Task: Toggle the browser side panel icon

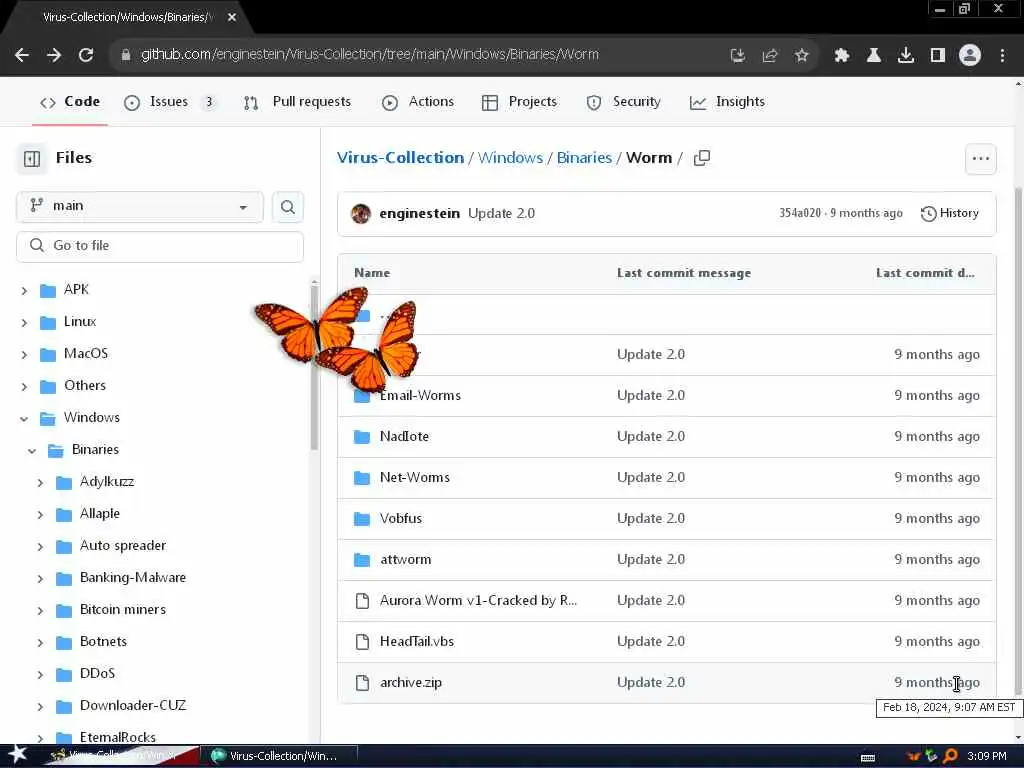Action: click(x=937, y=56)
